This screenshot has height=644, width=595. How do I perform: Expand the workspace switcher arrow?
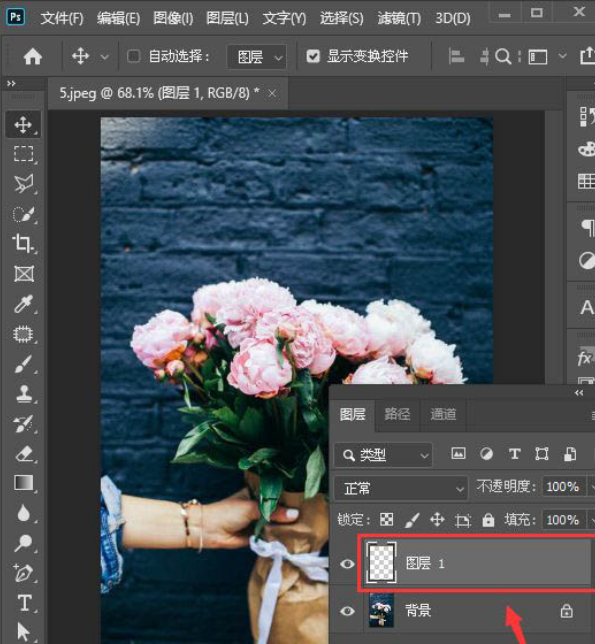(x=563, y=56)
